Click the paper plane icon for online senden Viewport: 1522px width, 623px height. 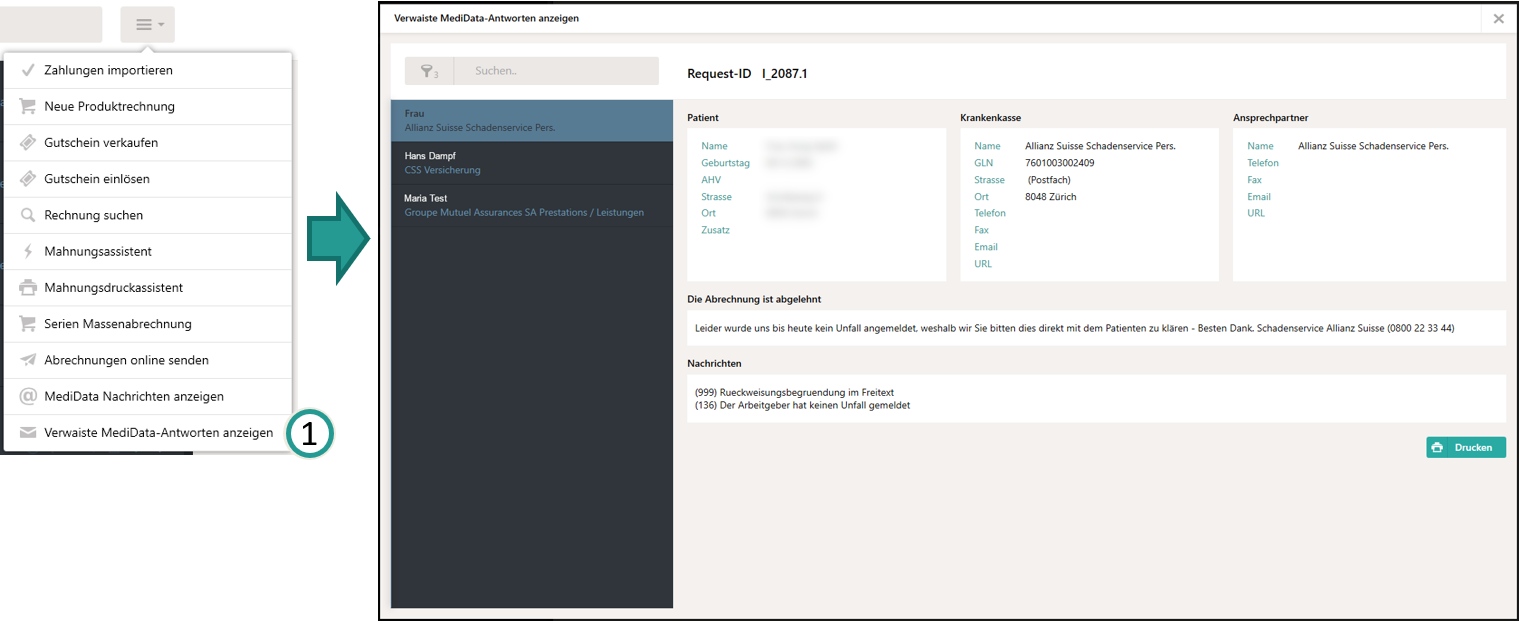click(x=28, y=360)
